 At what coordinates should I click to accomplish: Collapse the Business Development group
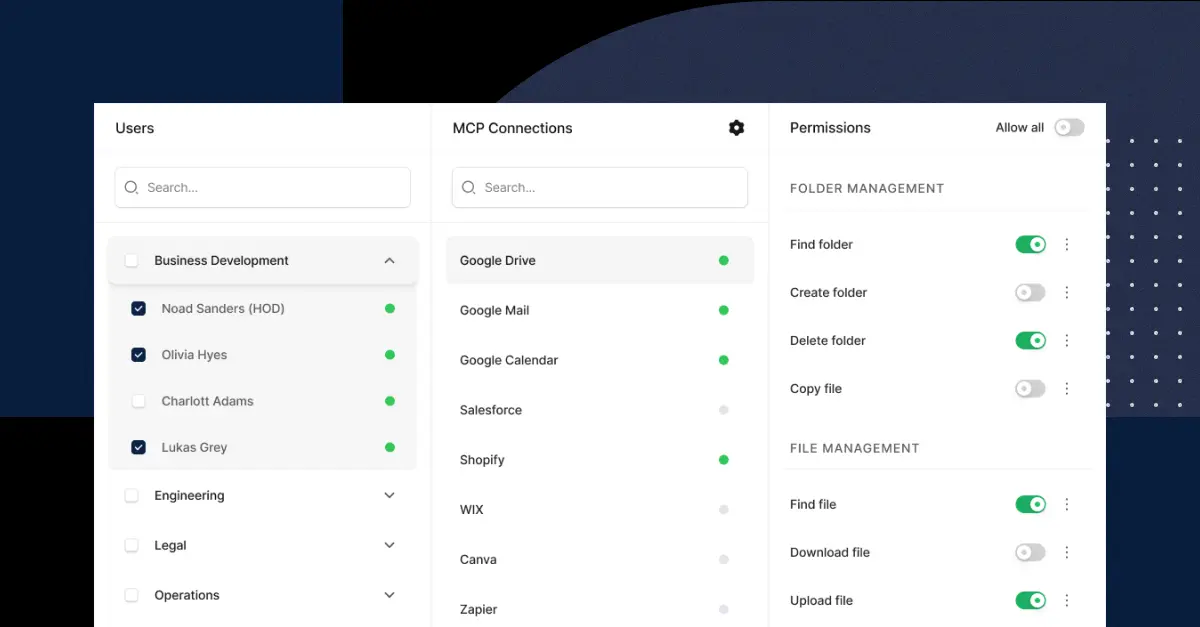[389, 260]
